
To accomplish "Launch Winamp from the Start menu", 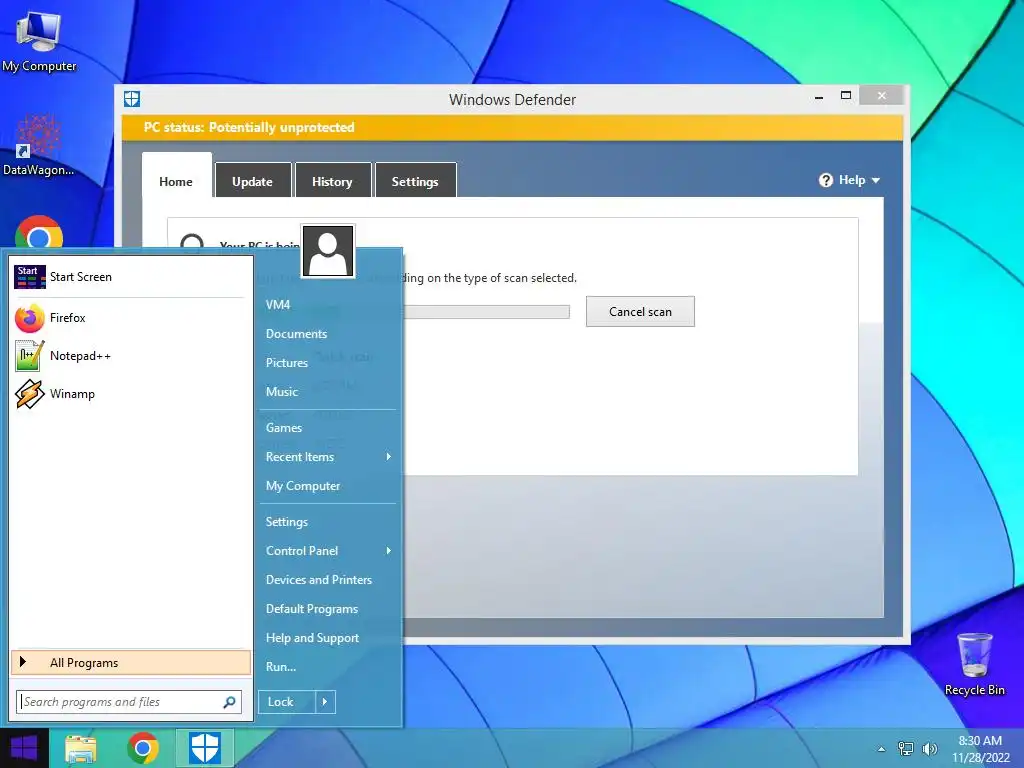I will click(129, 394).
